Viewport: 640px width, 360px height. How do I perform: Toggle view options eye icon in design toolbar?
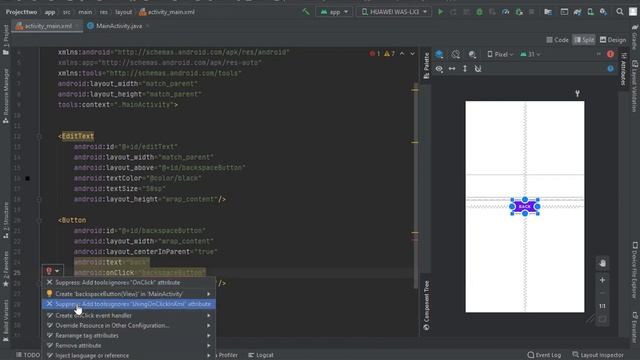coord(439,69)
